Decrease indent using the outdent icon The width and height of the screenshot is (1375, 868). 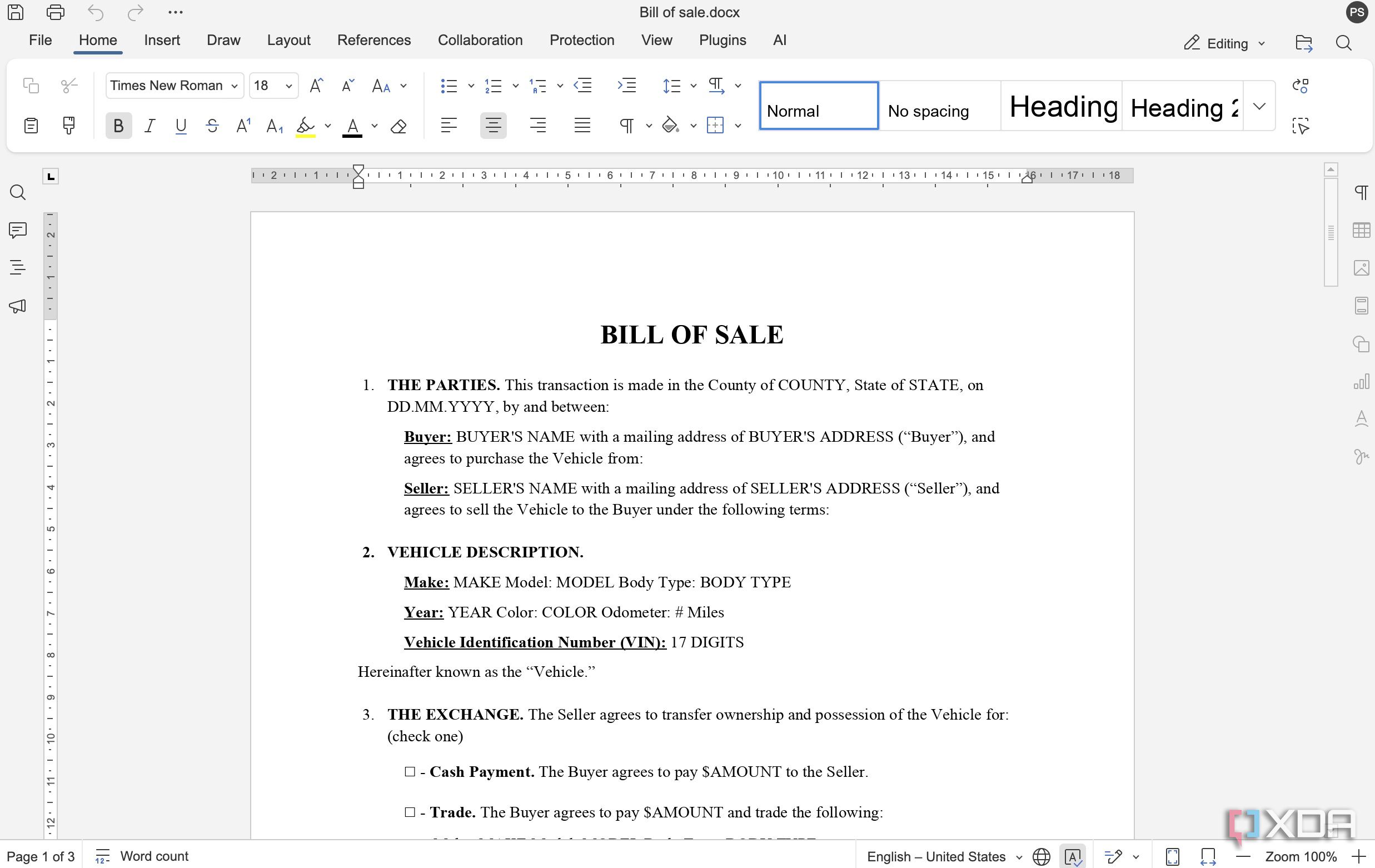point(582,86)
